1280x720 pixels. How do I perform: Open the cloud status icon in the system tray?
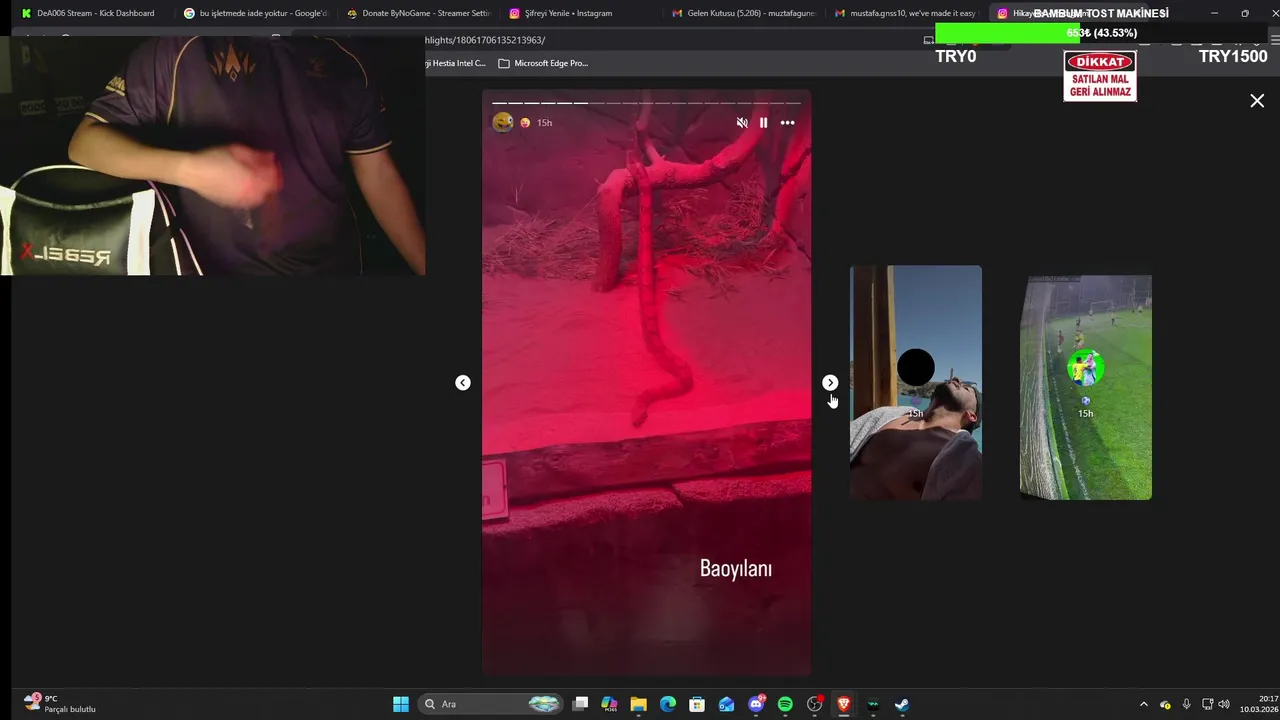[x=1165, y=705]
